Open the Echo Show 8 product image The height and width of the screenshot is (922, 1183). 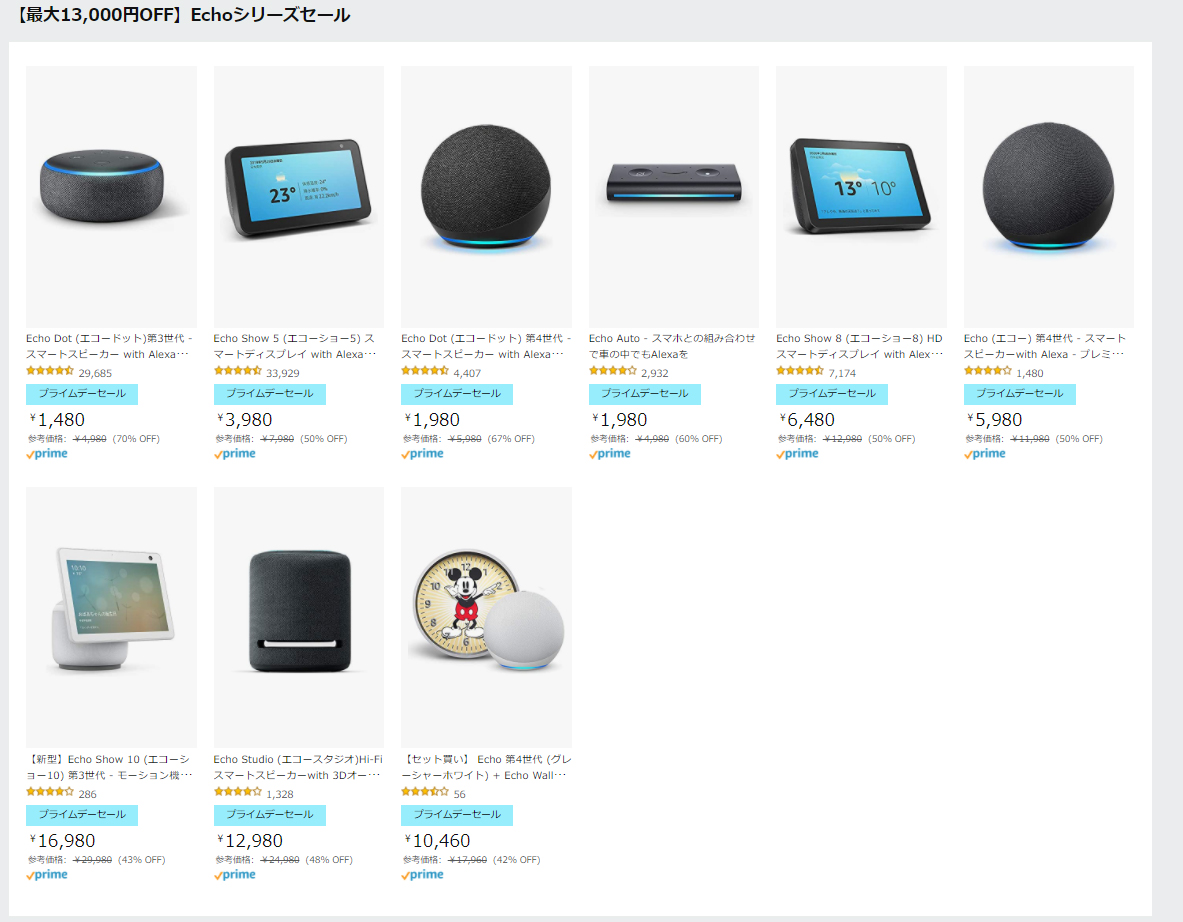pos(861,196)
